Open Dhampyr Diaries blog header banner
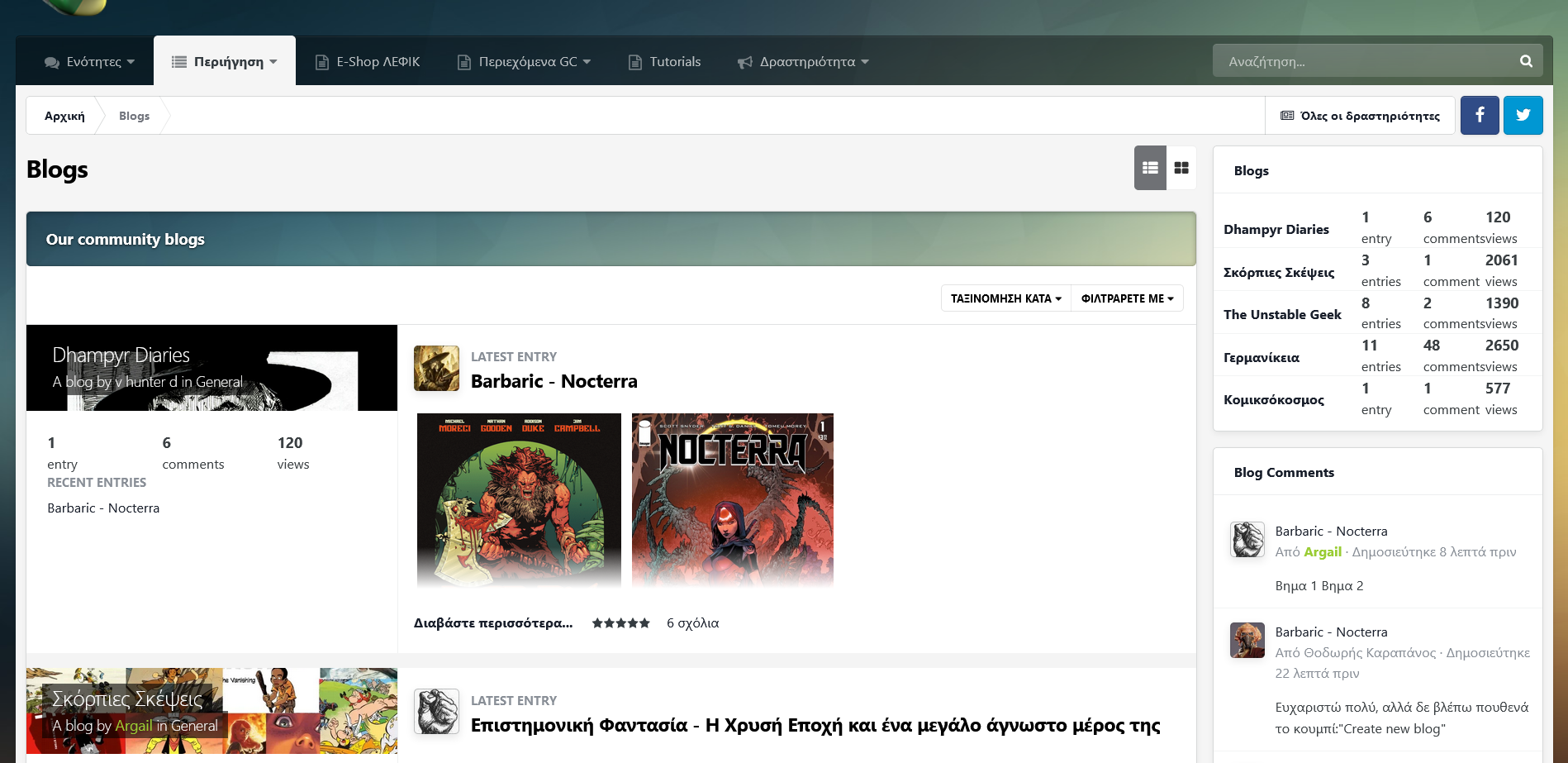Viewport: 1568px width, 763px height. pos(211,368)
